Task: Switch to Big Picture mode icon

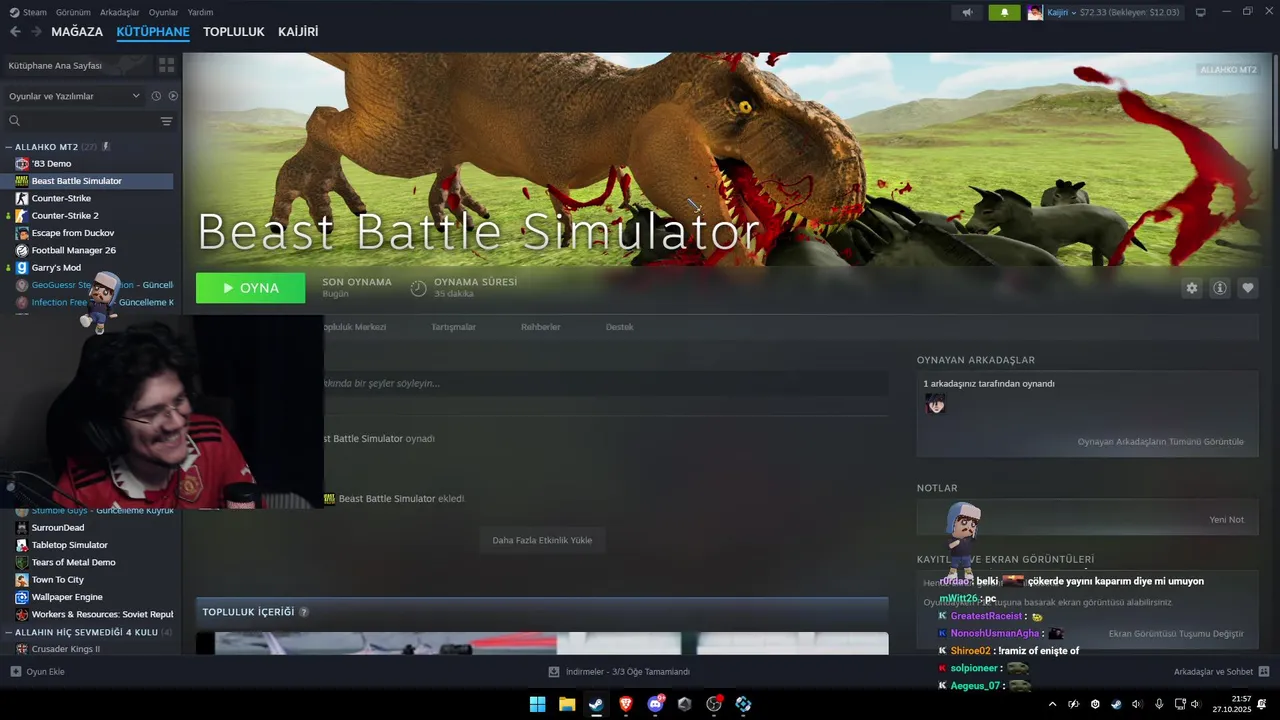Action: coord(1200,12)
